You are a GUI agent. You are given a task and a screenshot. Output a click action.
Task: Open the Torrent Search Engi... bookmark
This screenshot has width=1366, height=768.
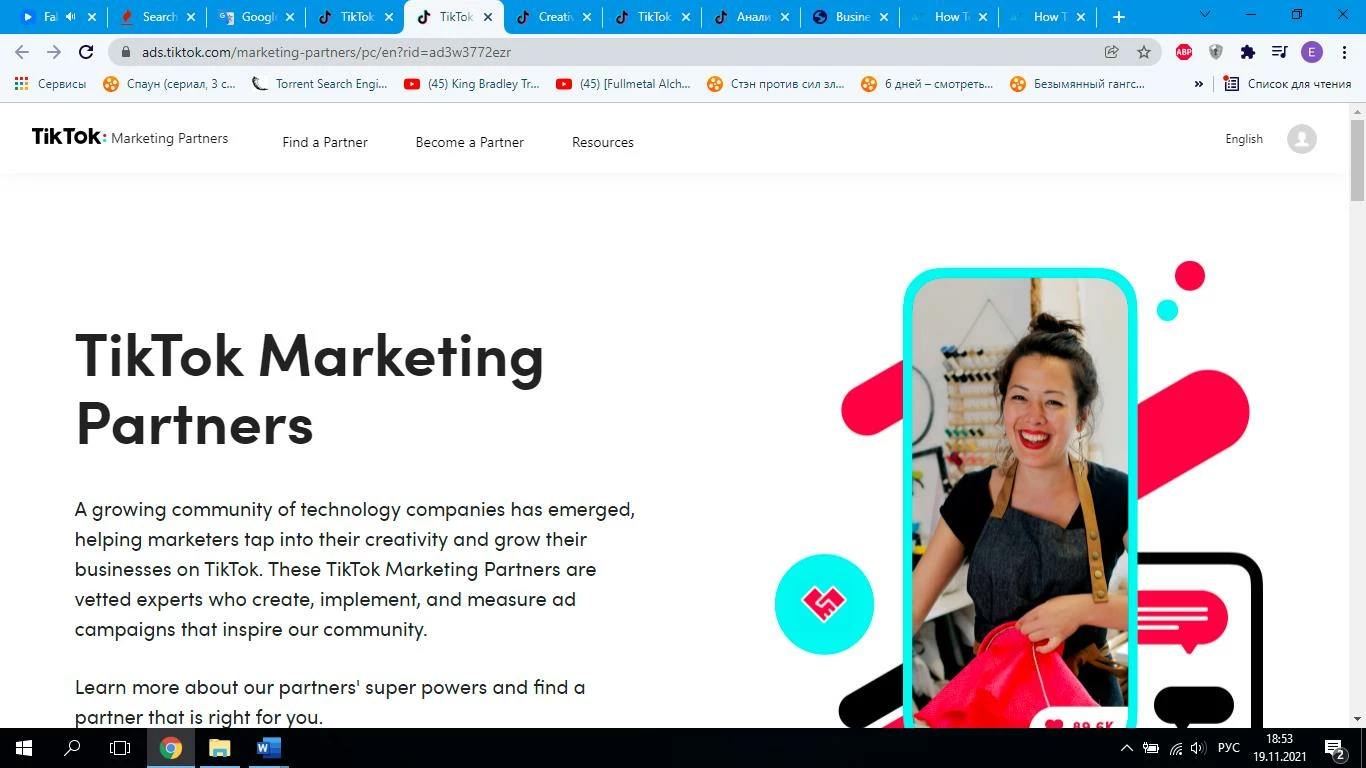(x=320, y=84)
